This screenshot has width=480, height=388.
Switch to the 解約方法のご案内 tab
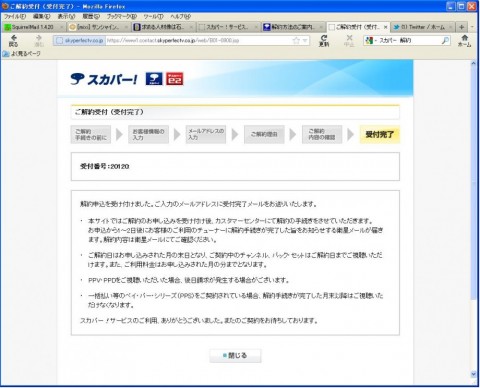(x=293, y=27)
